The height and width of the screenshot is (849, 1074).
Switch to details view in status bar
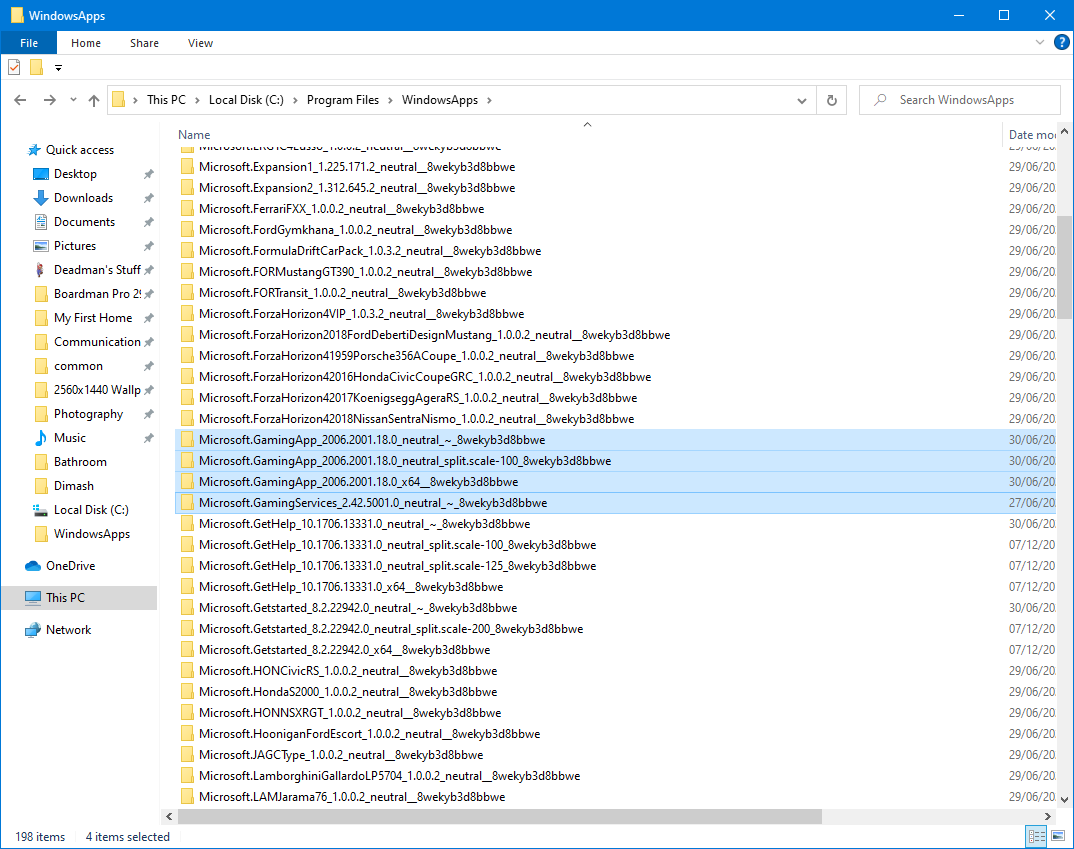tap(1036, 837)
